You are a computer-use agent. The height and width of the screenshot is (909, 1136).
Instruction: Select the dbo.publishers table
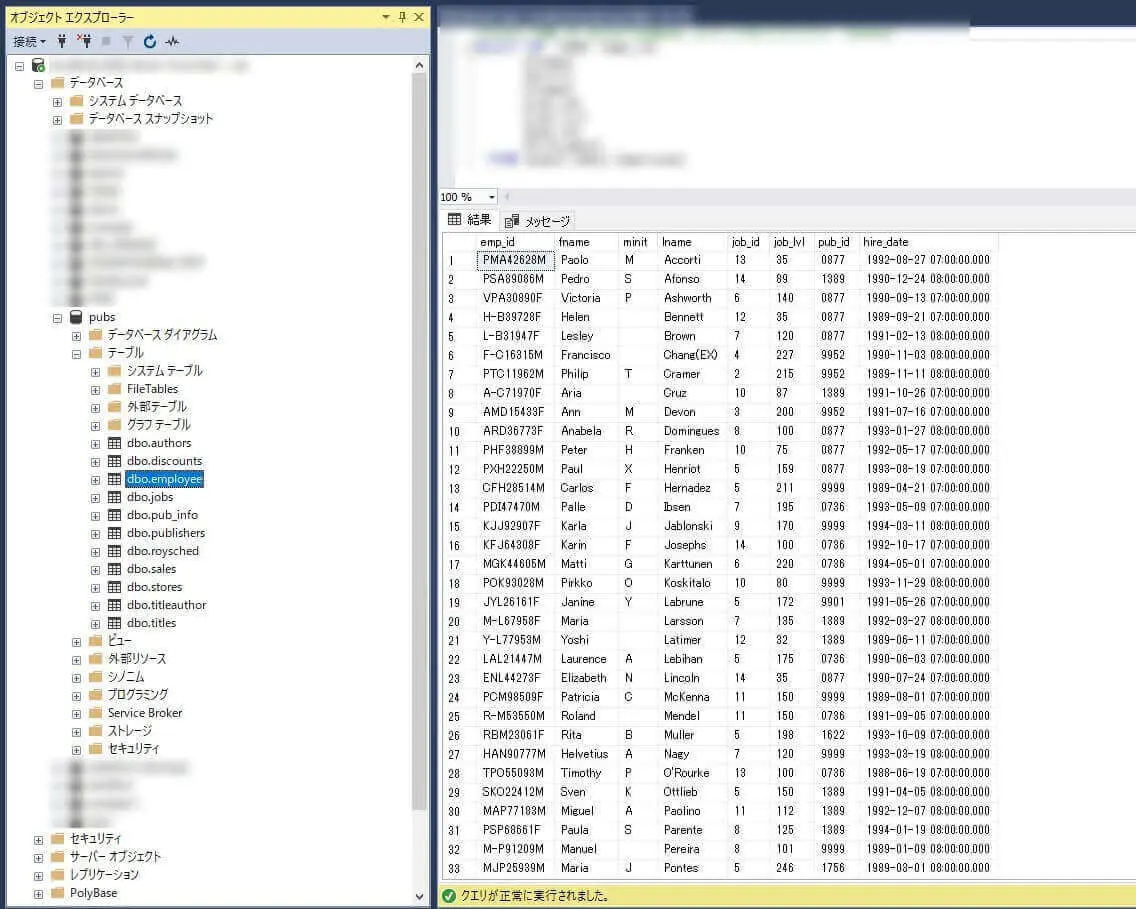pyautogui.click(x=166, y=533)
